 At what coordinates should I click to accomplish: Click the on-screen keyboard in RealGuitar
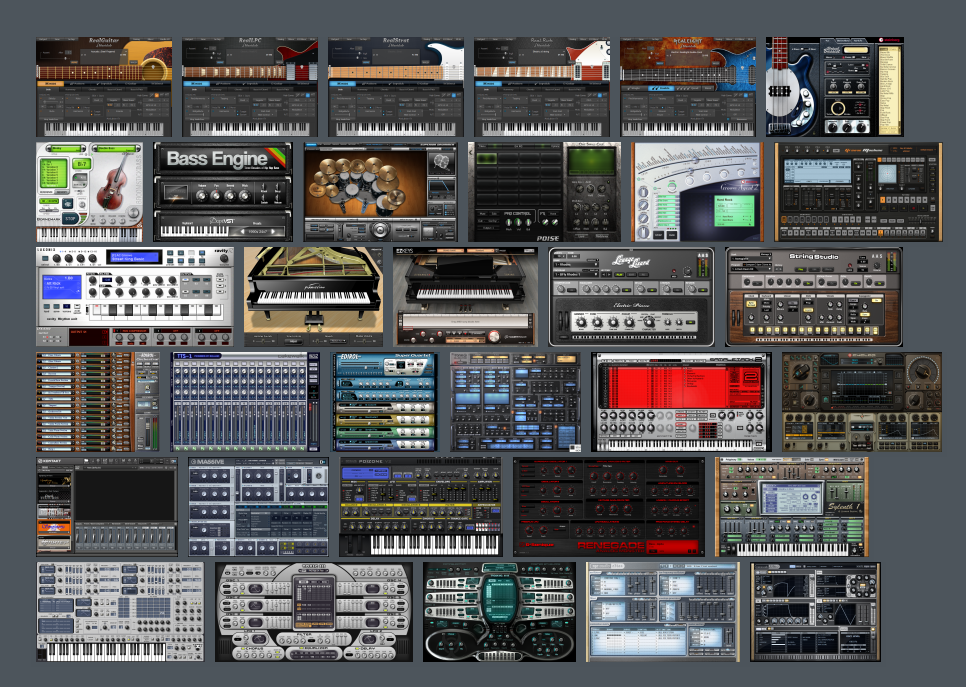pyautogui.click(x=105, y=128)
